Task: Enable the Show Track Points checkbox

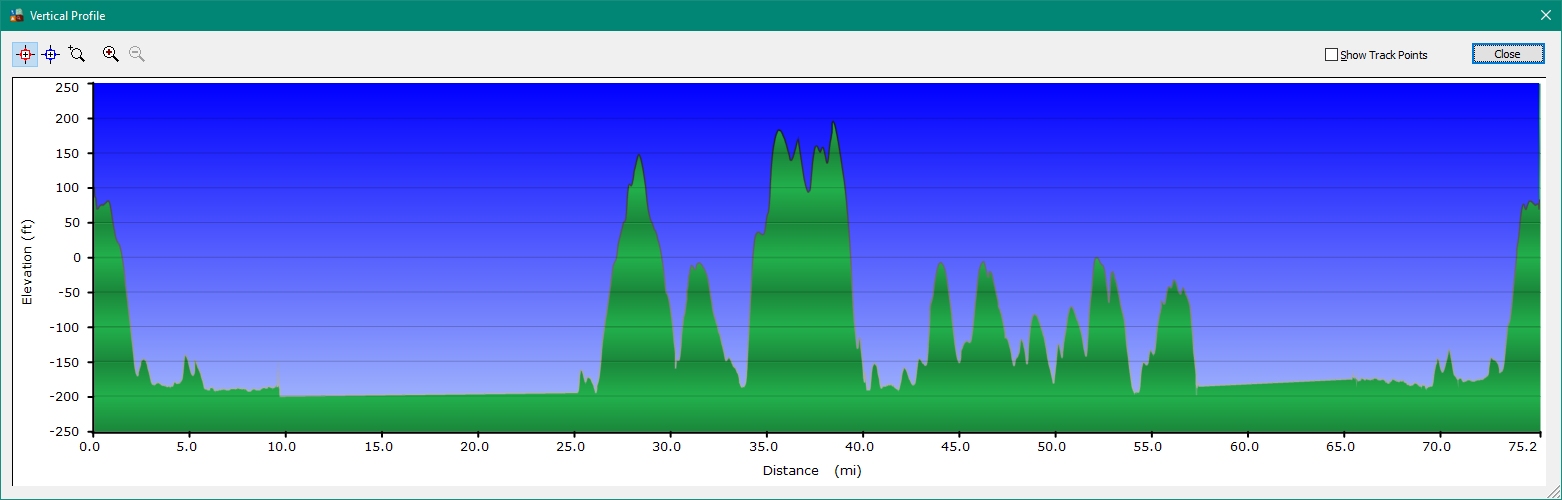Action: [1331, 55]
